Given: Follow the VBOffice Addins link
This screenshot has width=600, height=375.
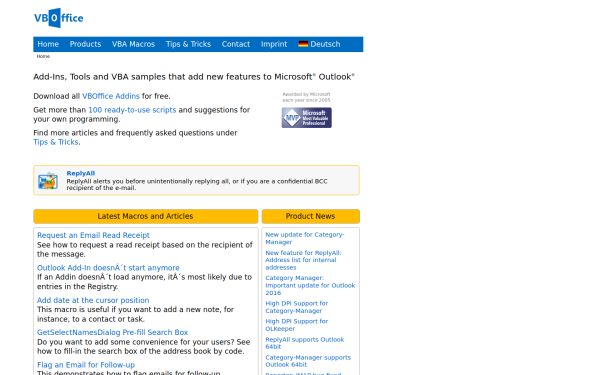Looking at the screenshot, I should tap(111, 96).
